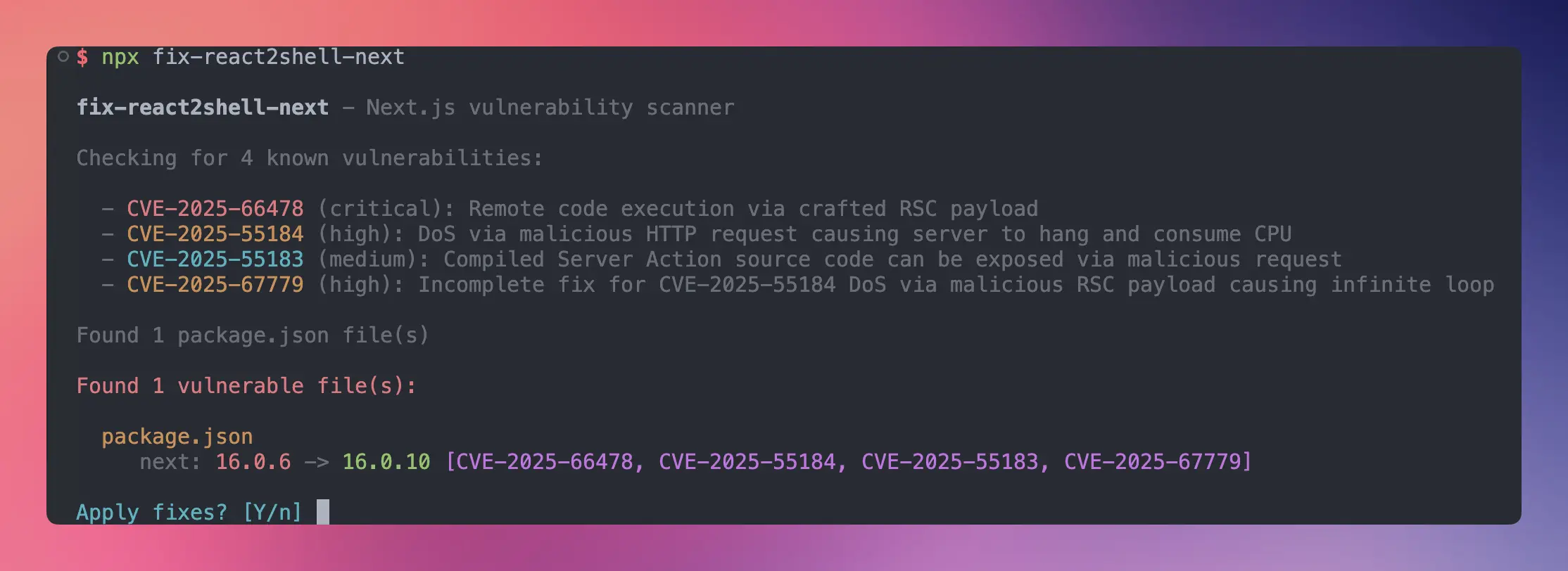Click the "Found 1 package.json file(s)" line
The width and height of the screenshot is (1568, 571).
coord(252,335)
